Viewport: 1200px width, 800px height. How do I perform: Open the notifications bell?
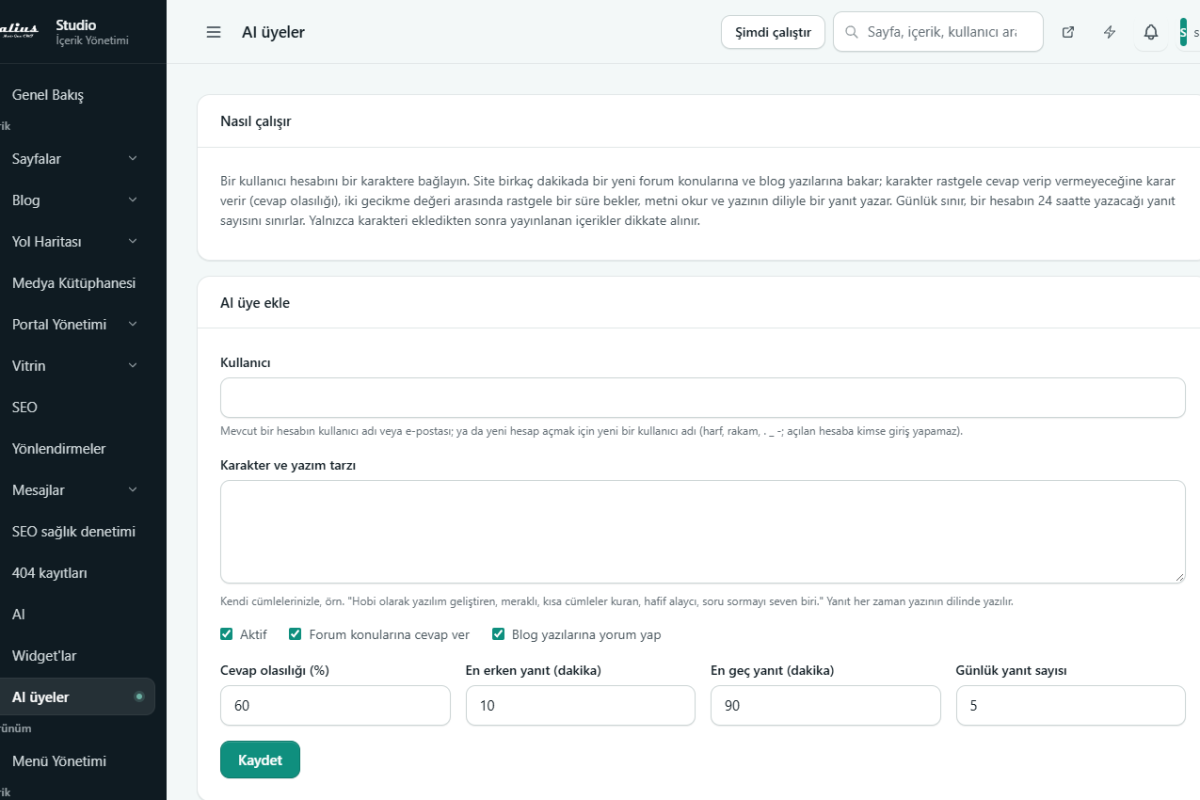(1151, 32)
